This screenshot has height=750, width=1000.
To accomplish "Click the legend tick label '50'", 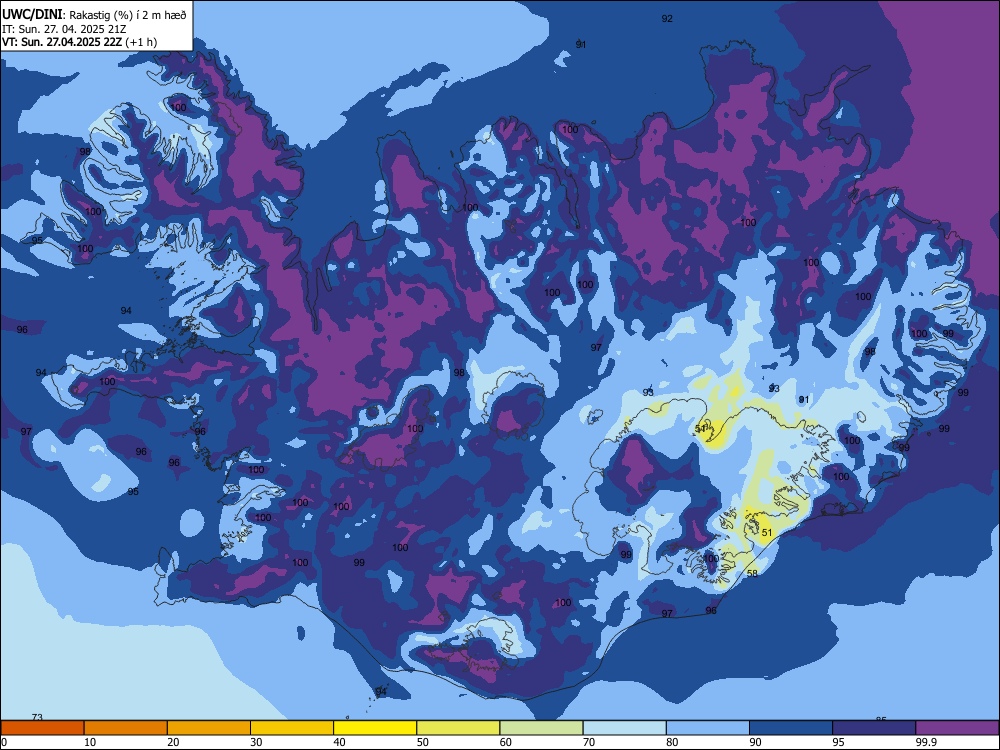I will coord(422,742).
